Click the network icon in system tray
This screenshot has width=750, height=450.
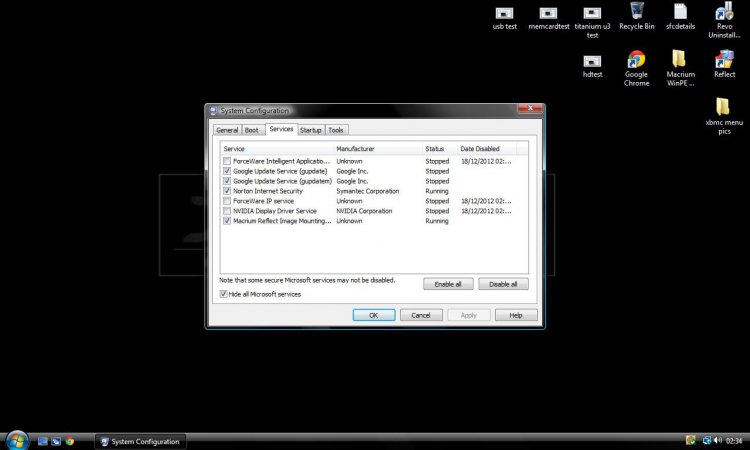click(x=706, y=440)
